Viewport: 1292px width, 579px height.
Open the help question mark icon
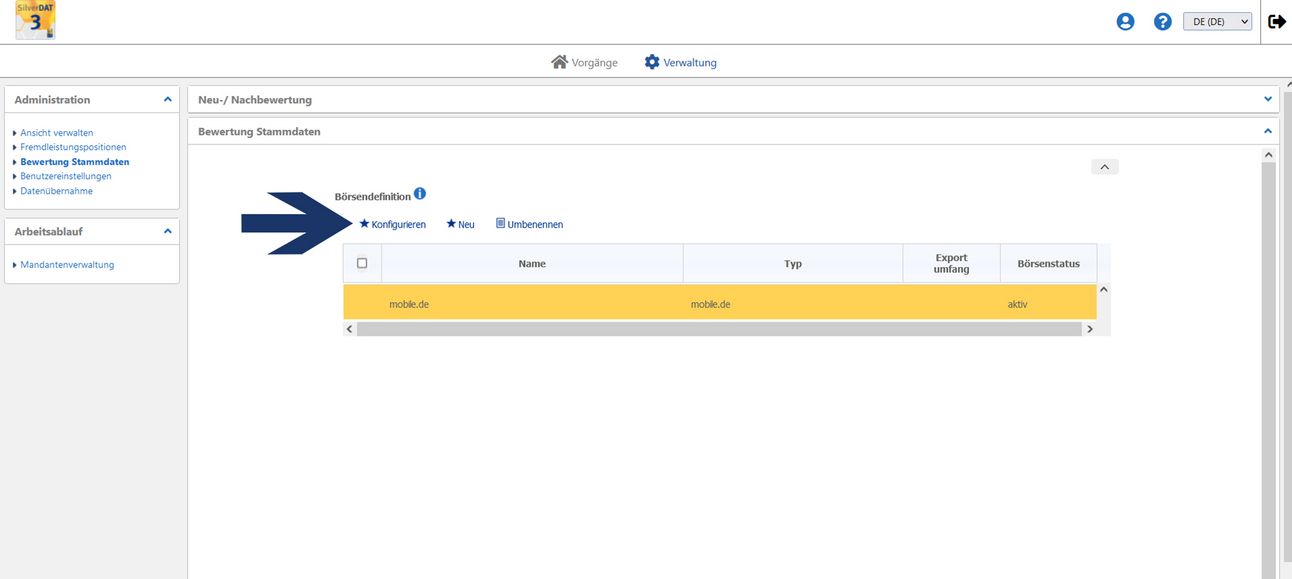point(1162,22)
